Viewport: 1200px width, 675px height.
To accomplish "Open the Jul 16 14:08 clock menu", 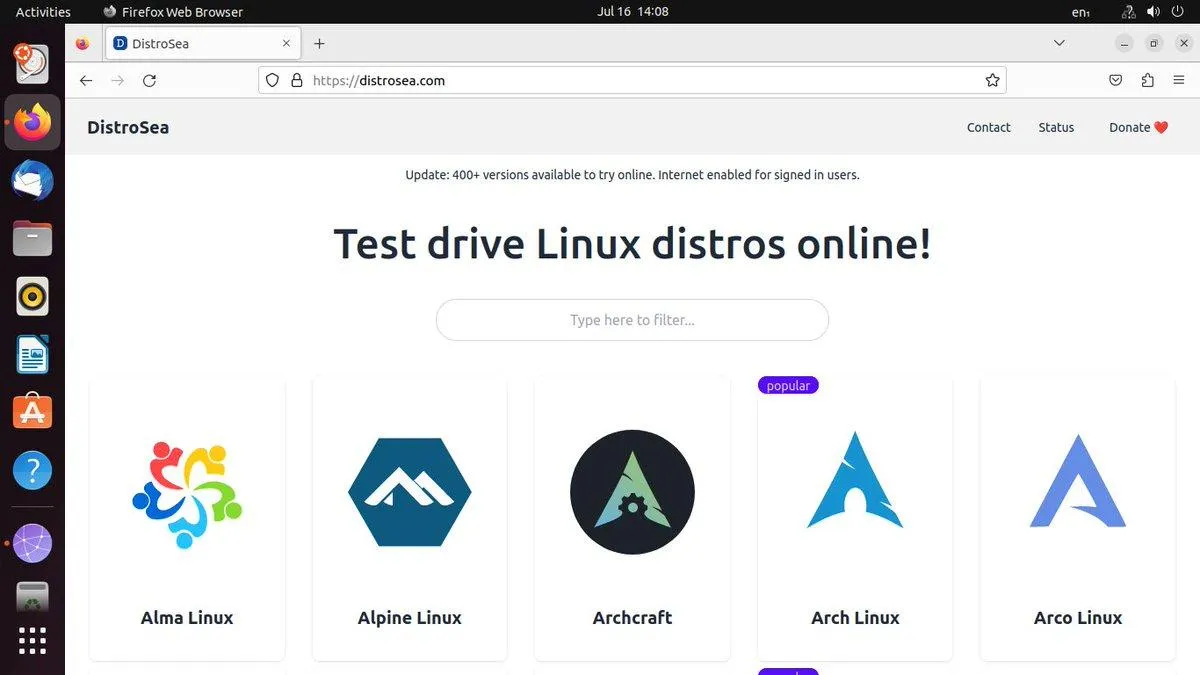I will [x=632, y=12].
